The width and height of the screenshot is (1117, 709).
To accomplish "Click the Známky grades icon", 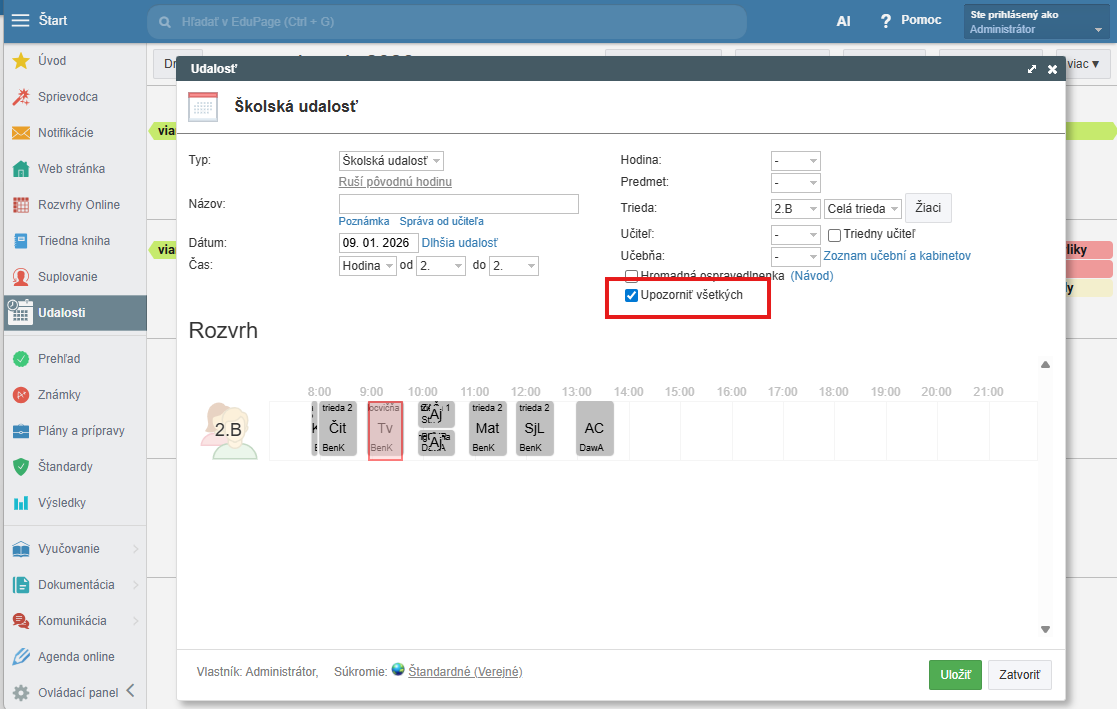I will pyautogui.click(x=20, y=395).
